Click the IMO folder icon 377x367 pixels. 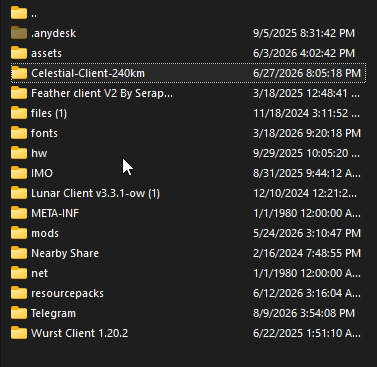click(19, 173)
